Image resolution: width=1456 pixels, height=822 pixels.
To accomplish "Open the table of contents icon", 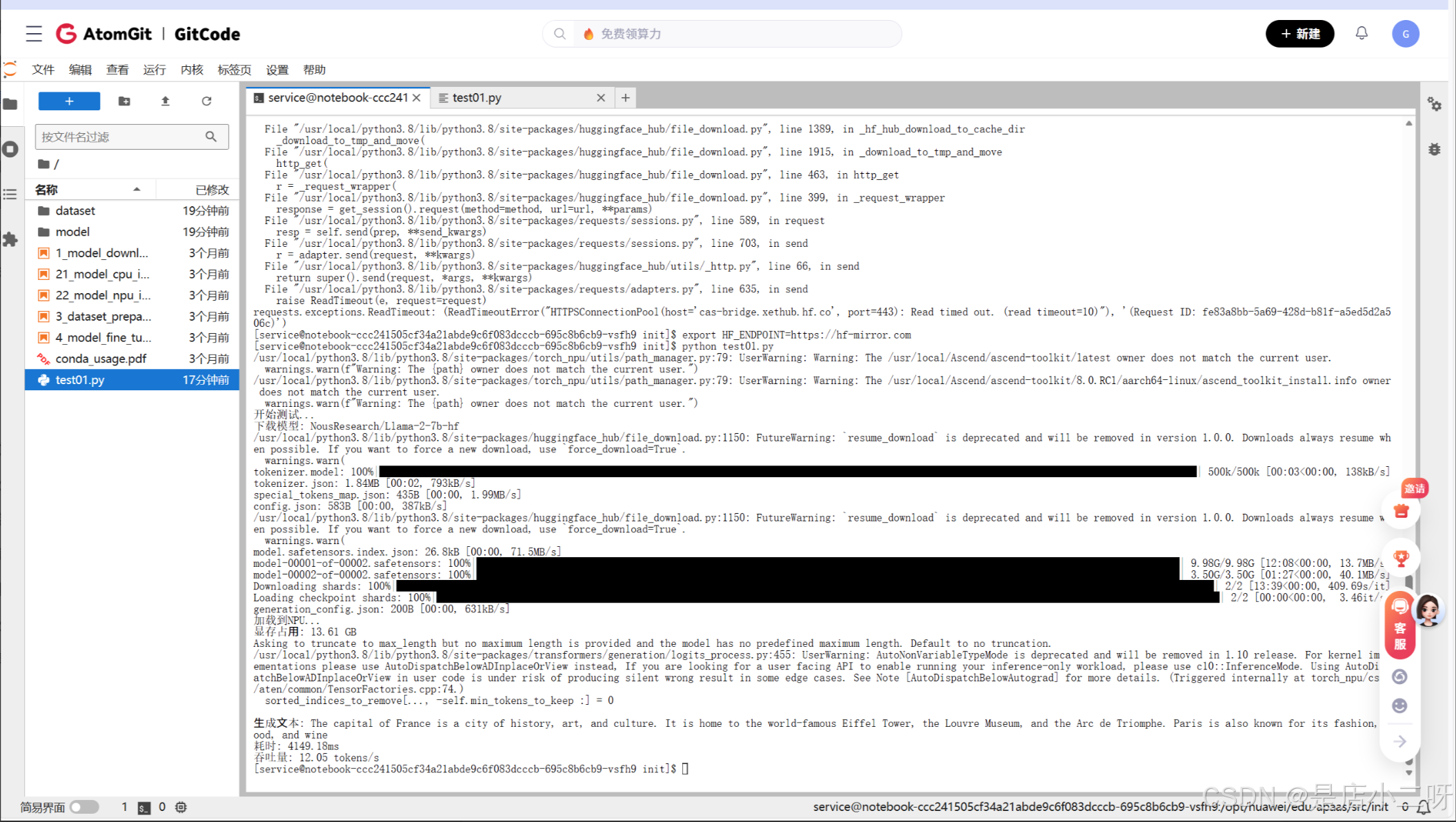I will (10, 194).
